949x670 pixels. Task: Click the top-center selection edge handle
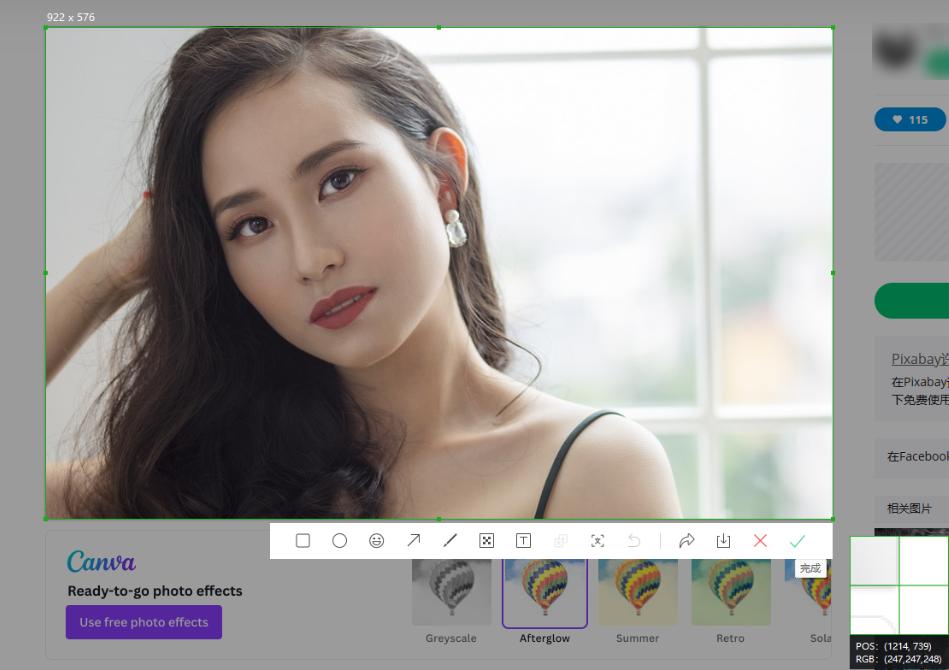point(439,27)
